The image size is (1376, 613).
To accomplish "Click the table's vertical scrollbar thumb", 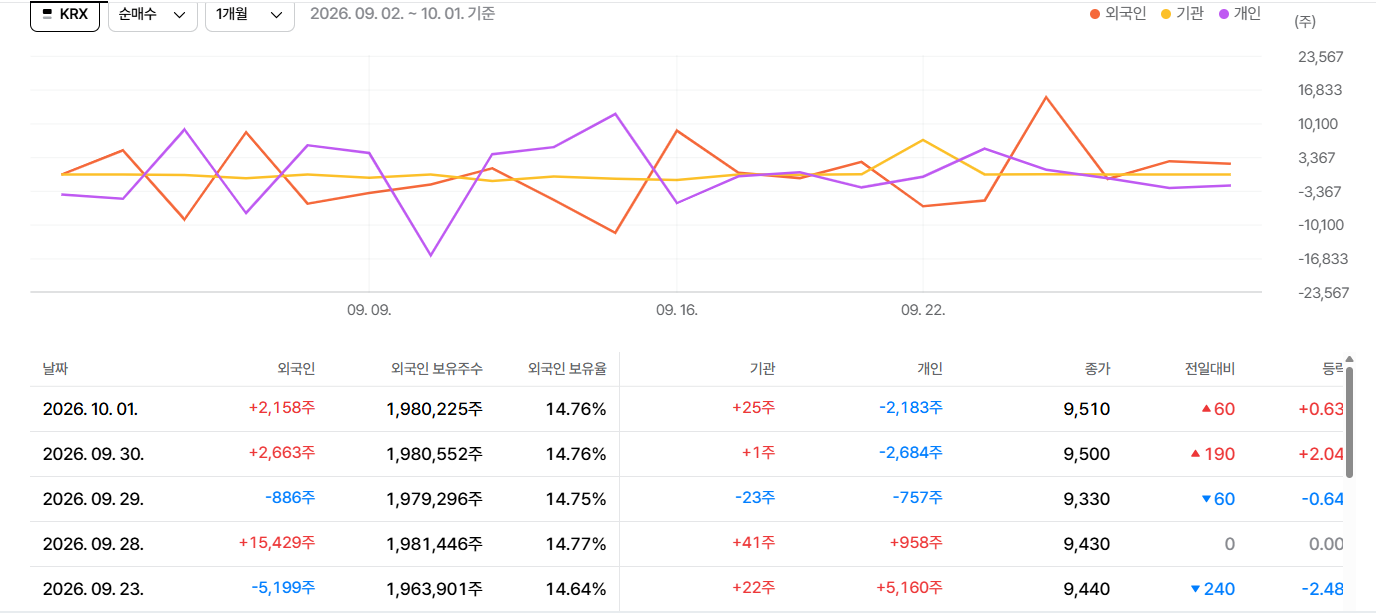I will [1349, 422].
